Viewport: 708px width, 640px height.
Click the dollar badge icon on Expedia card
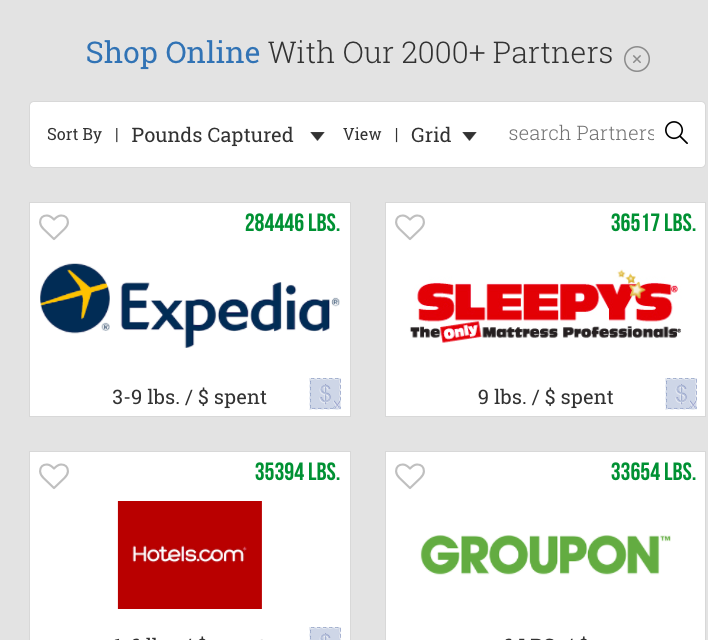(x=325, y=393)
